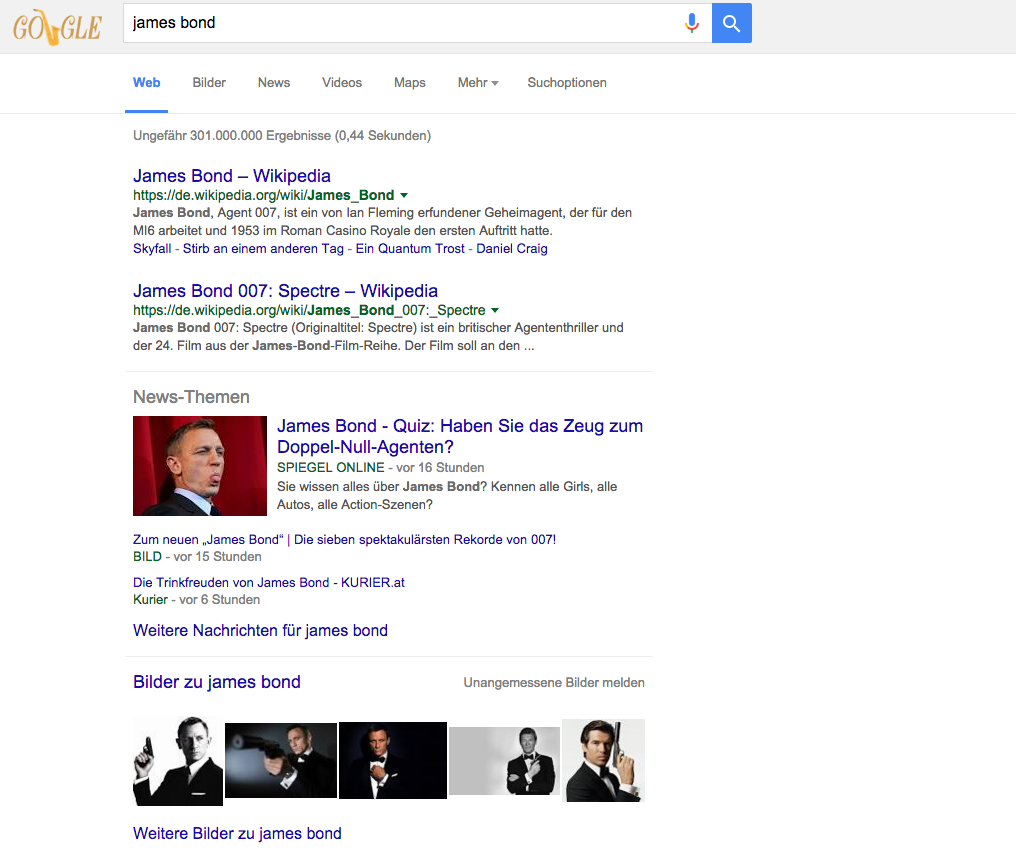The image size is (1016, 858).
Task: Expand arrow next to James_Bond Wikipedia URL
Action: click(x=404, y=195)
